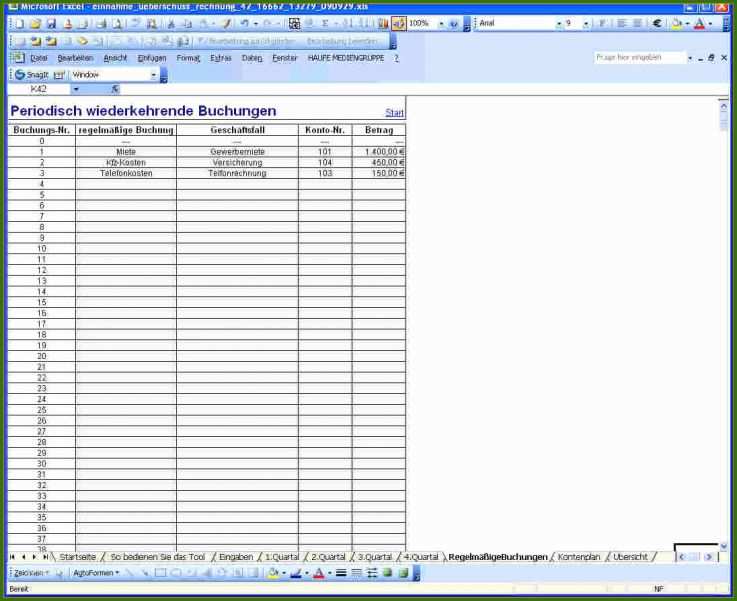The height and width of the screenshot is (601, 737).
Task: Open the AutoFormen button
Action: 96,573
